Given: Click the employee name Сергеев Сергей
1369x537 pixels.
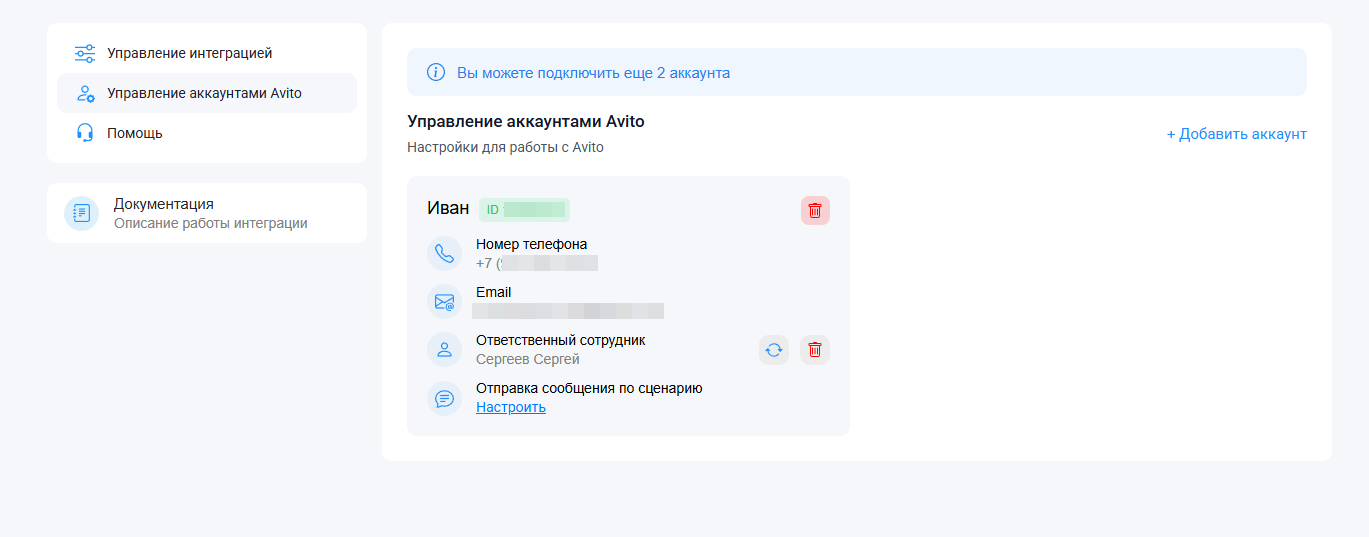Looking at the screenshot, I should tap(527, 359).
